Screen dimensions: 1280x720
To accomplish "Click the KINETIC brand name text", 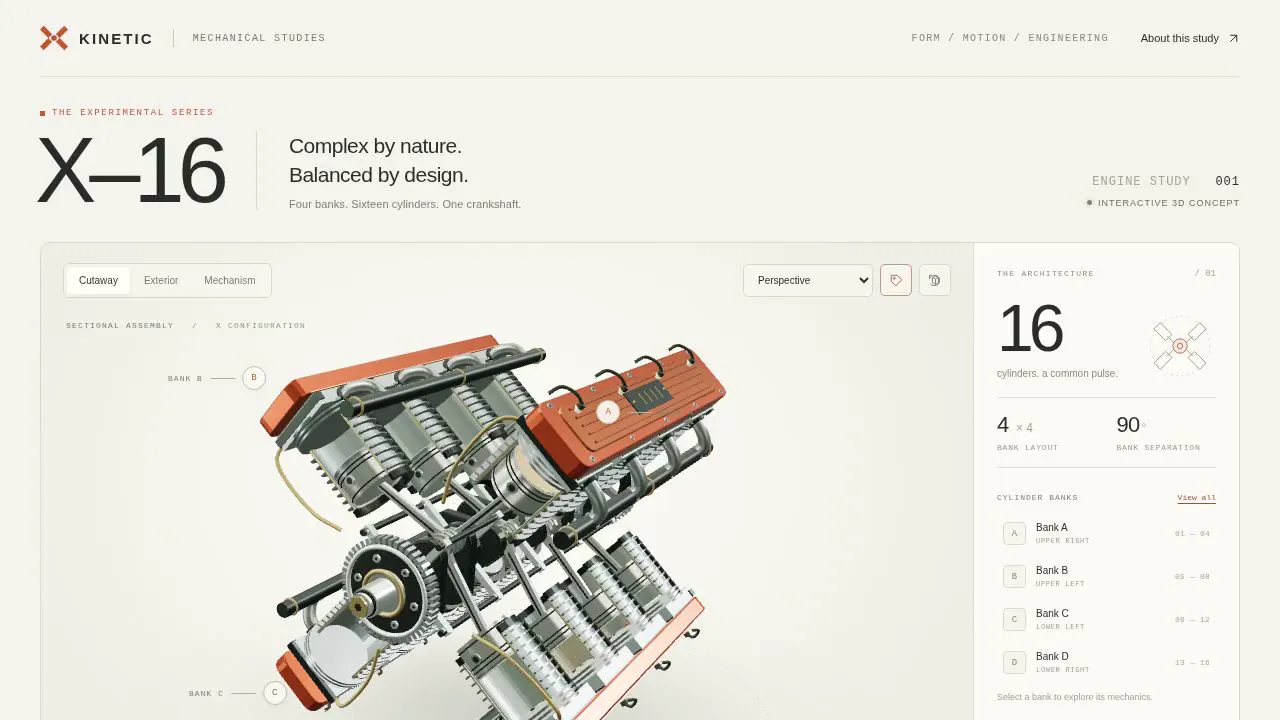I will pyautogui.click(x=116, y=38).
